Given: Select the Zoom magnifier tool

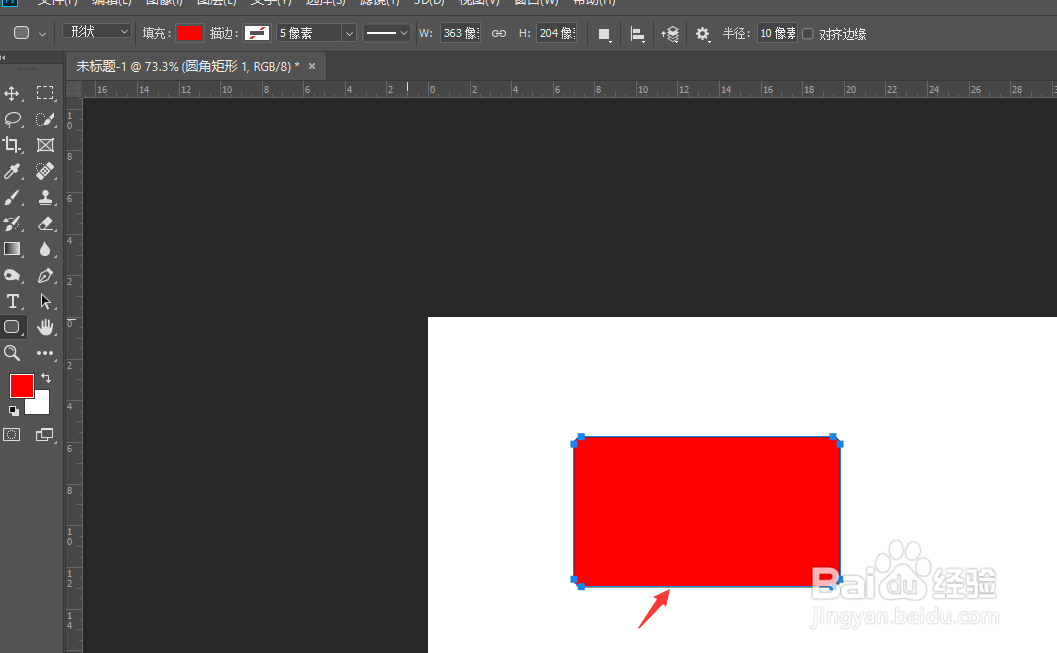Looking at the screenshot, I should point(12,353).
